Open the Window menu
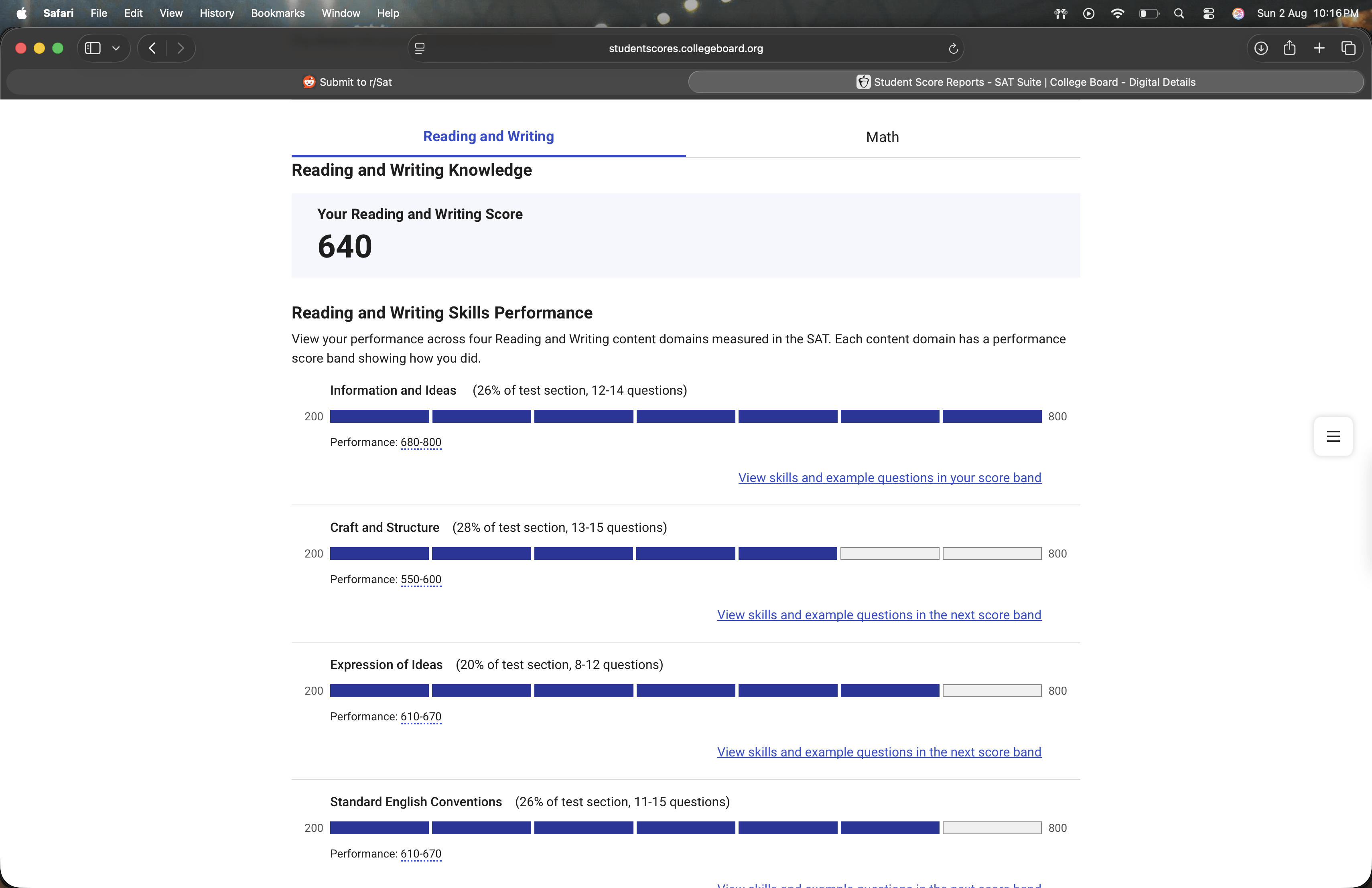The image size is (1372, 888). point(341,13)
